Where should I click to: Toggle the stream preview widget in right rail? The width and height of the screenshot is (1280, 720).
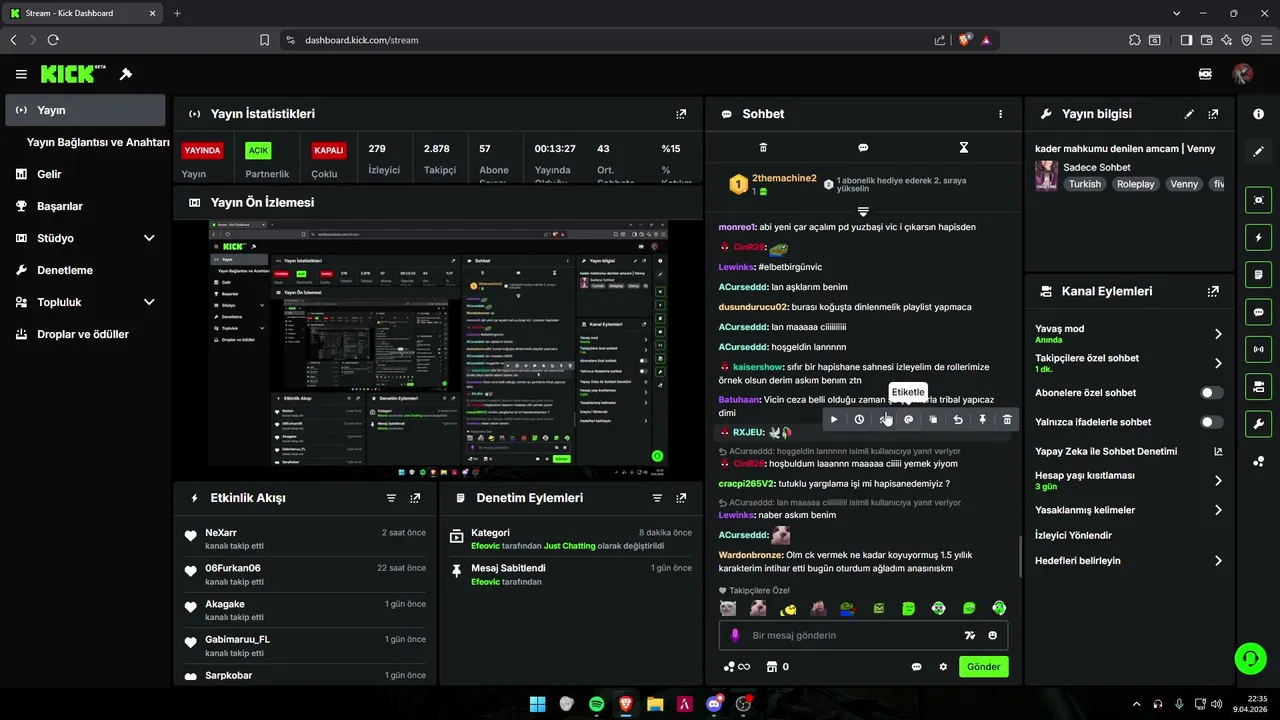click(x=1258, y=200)
